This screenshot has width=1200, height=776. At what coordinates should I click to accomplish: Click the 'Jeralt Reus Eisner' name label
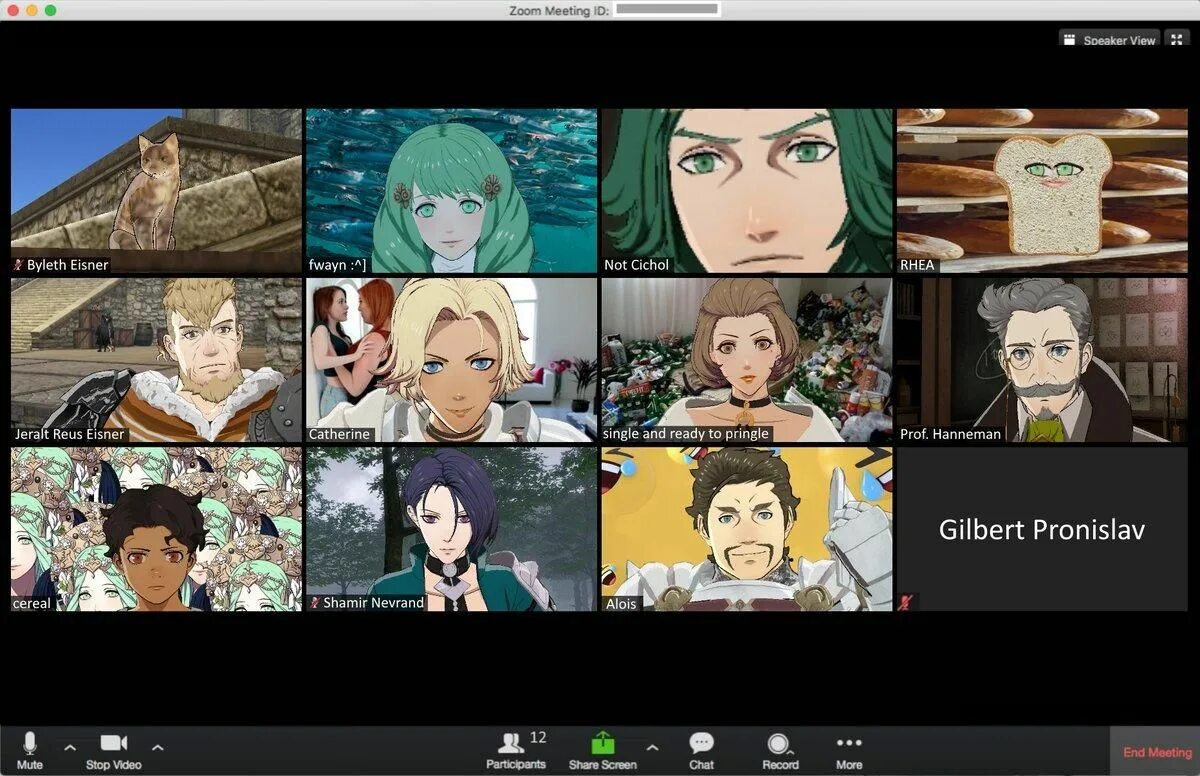tap(70, 434)
